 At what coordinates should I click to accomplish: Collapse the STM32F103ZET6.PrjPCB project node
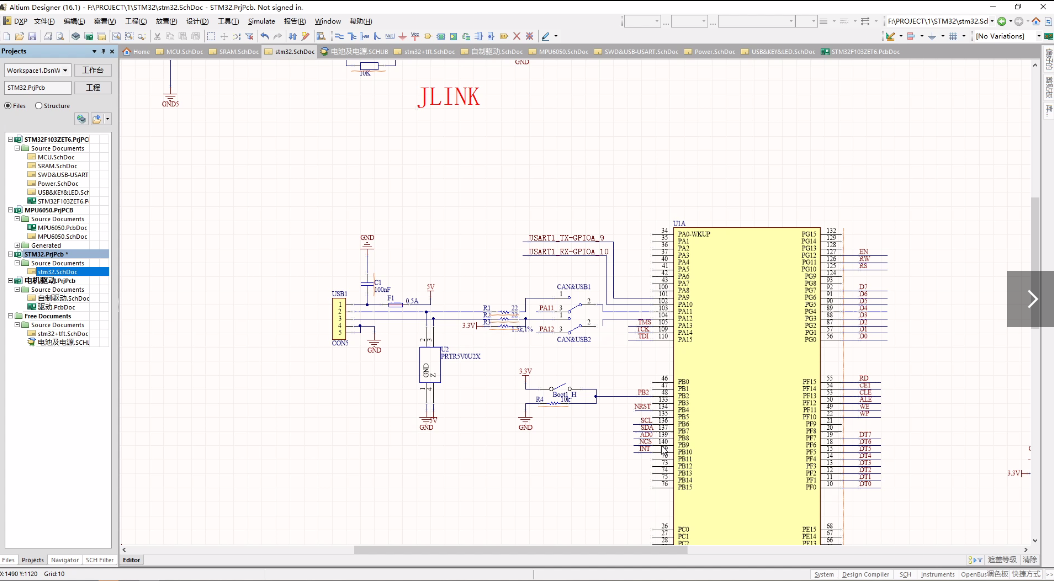[10, 139]
